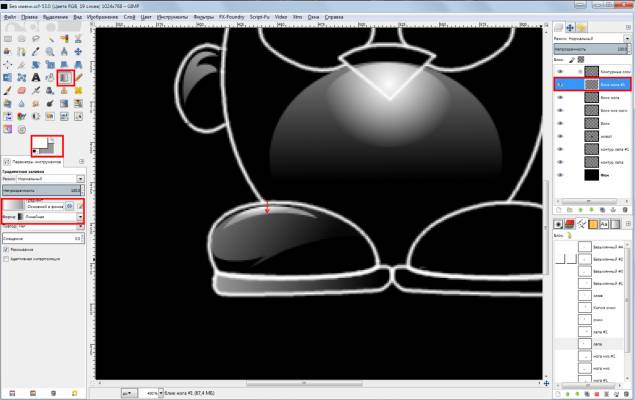635x400 pixels.
Task: Select the Move tool
Action: tap(78, 51)
